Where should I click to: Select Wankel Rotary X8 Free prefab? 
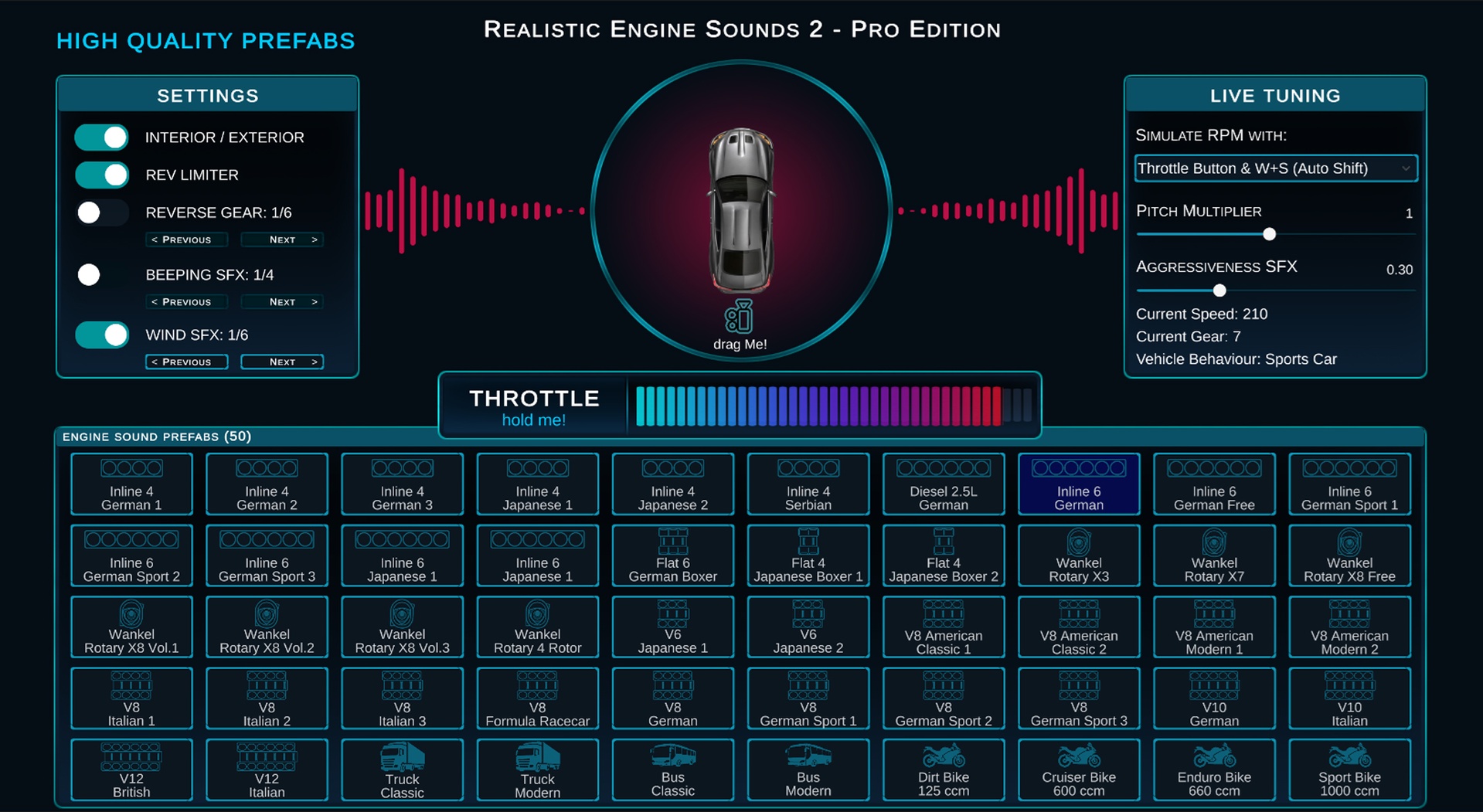1349,555
